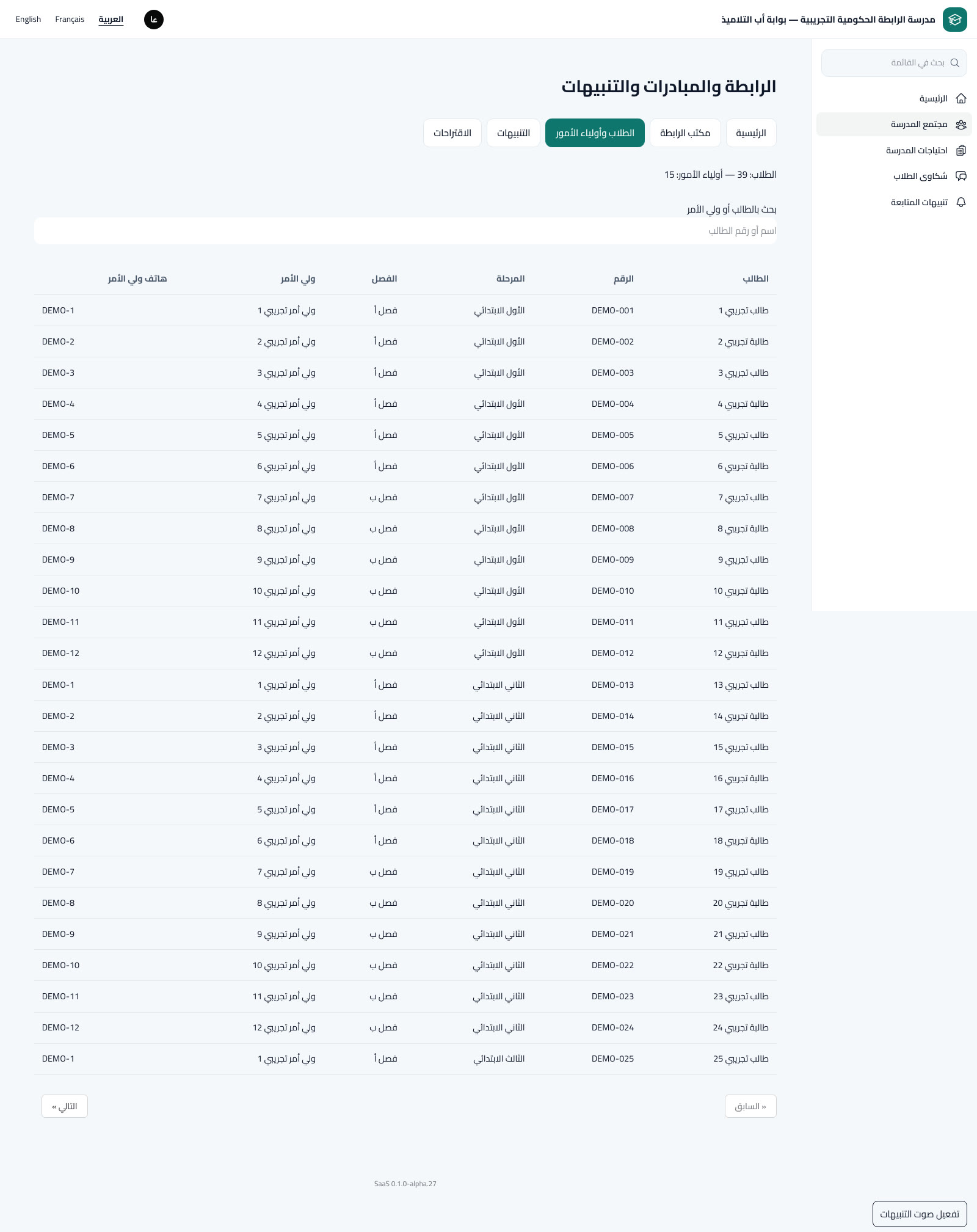Click the home icon beside الرئيسية in sidebar

pos(961,98)
